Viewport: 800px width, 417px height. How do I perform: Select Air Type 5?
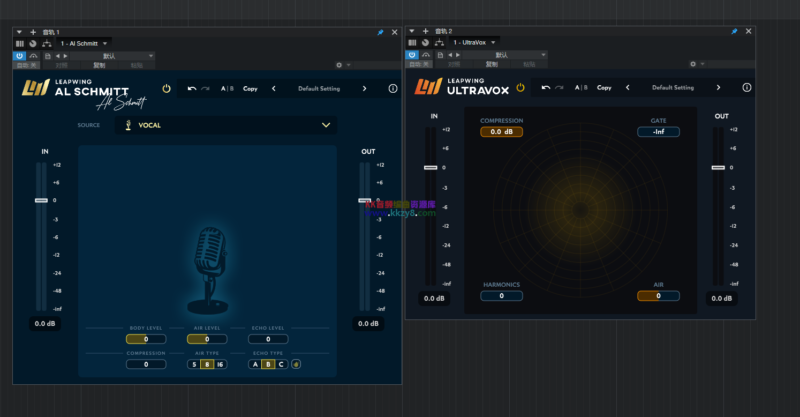[x=194, y=364]
